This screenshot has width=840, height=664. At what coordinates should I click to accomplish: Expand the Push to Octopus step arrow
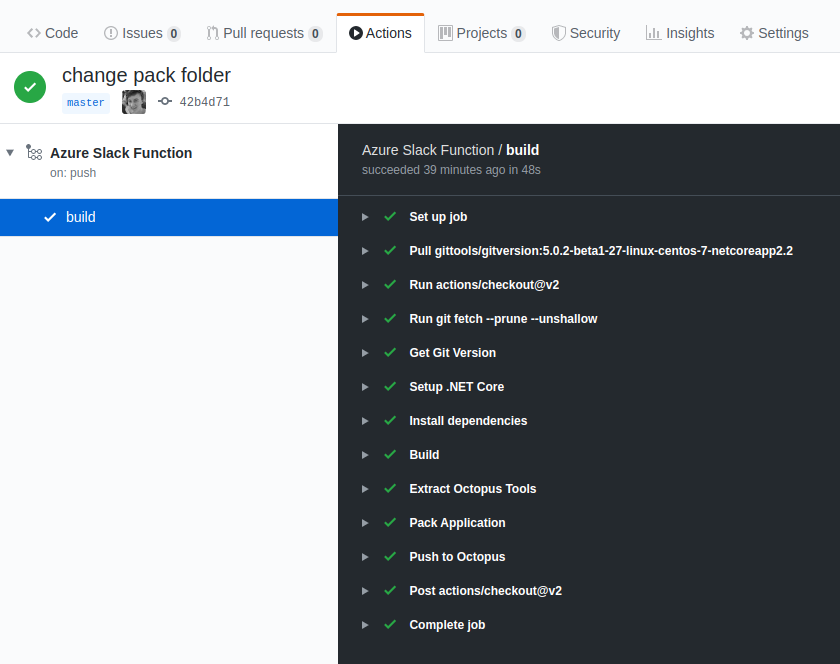point(365,557)
